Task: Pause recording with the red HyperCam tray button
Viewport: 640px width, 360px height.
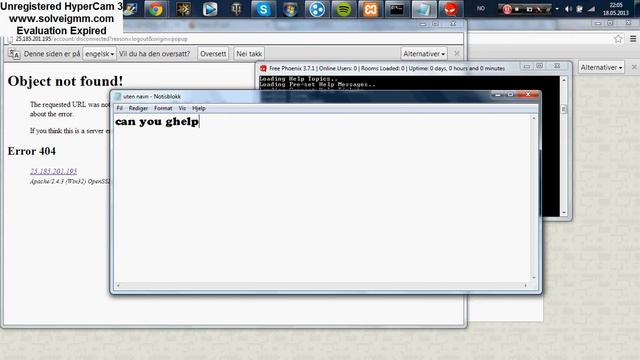Action: pyautogui.click(x=507, y=9)
